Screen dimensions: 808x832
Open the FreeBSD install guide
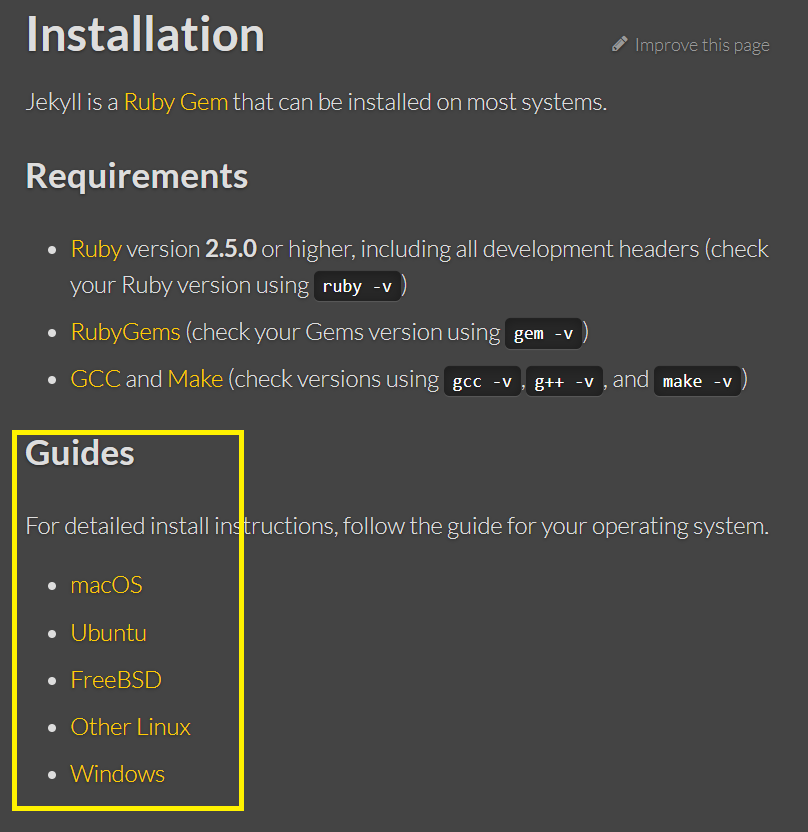click(116, 680)
